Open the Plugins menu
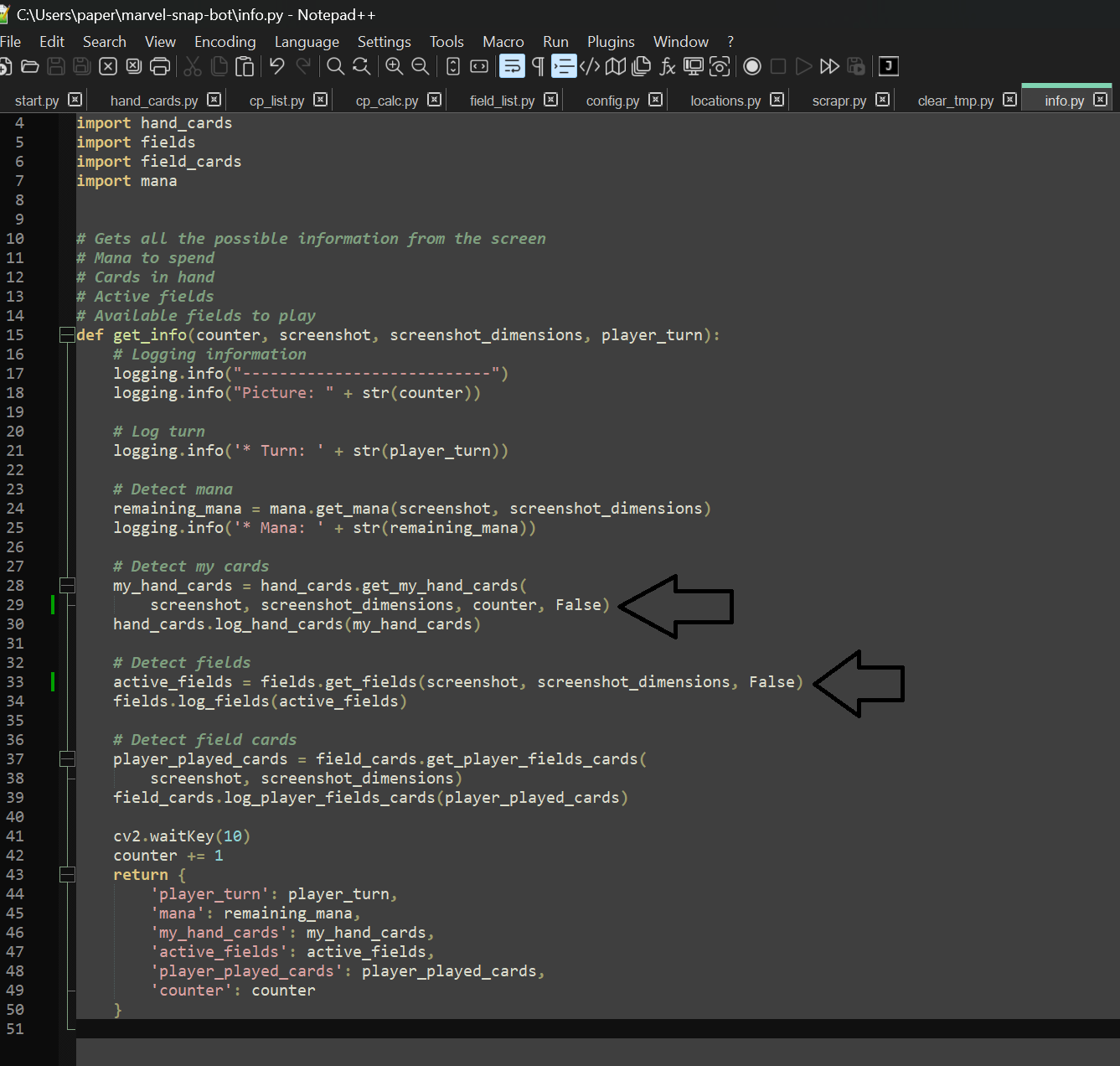The image size is (1120, 1066). click(611, 42)
